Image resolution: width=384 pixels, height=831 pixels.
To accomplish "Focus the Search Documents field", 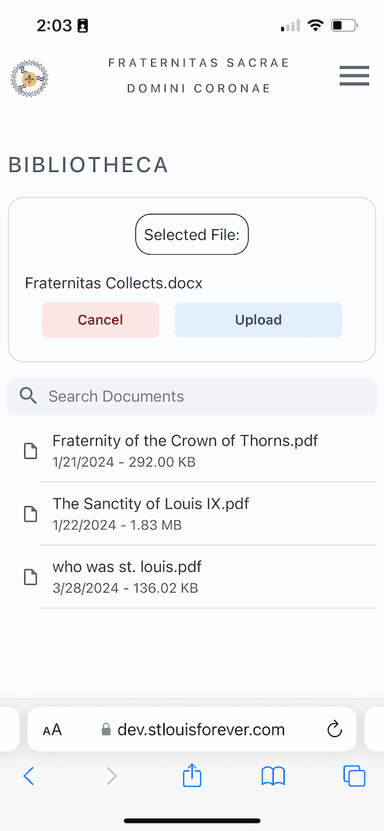I will click(x=192, y=396).
